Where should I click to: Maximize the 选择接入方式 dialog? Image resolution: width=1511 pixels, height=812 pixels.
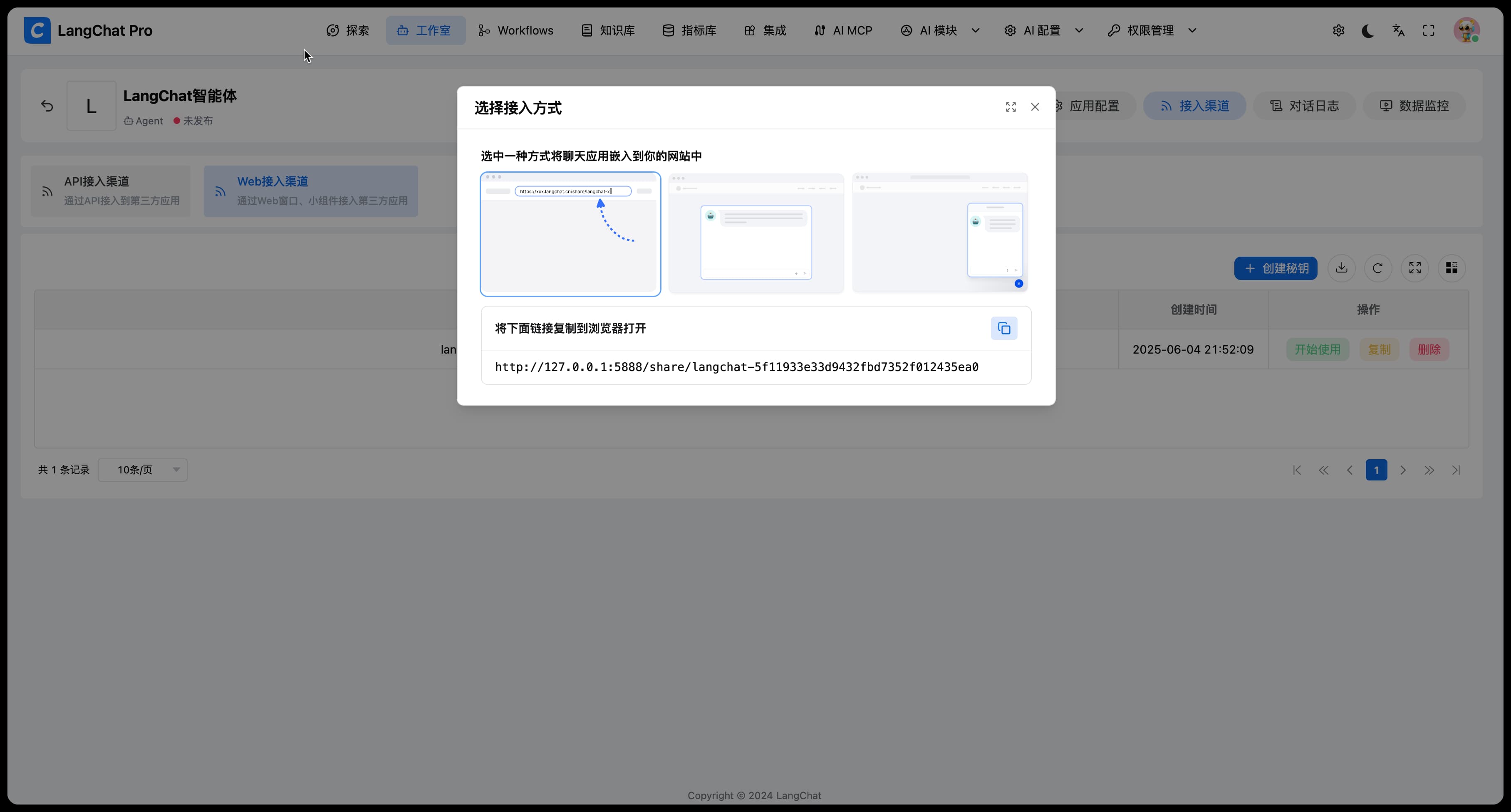point(1011,107)
